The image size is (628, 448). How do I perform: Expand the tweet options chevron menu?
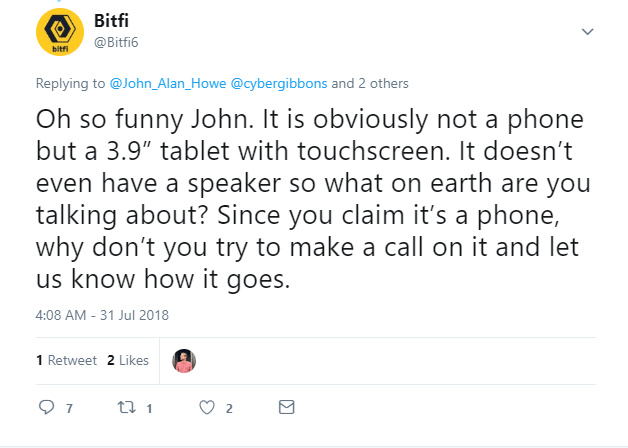[x=588, y=32]
